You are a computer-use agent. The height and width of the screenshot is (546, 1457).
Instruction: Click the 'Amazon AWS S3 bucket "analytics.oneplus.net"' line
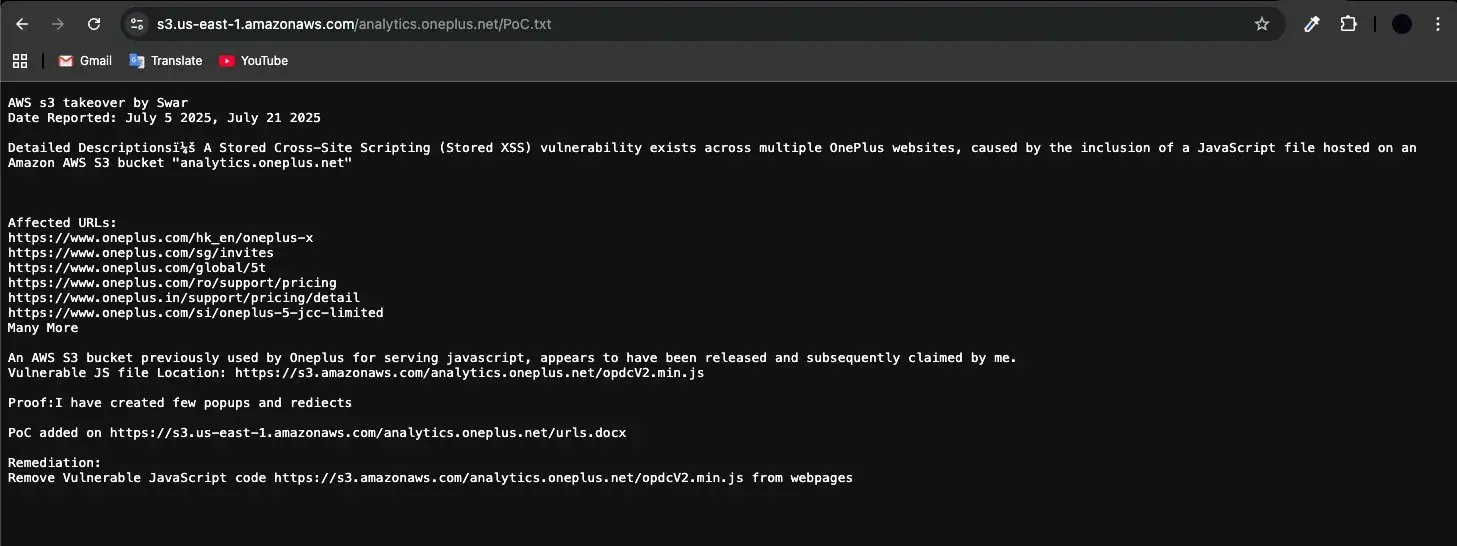[180, 163]
